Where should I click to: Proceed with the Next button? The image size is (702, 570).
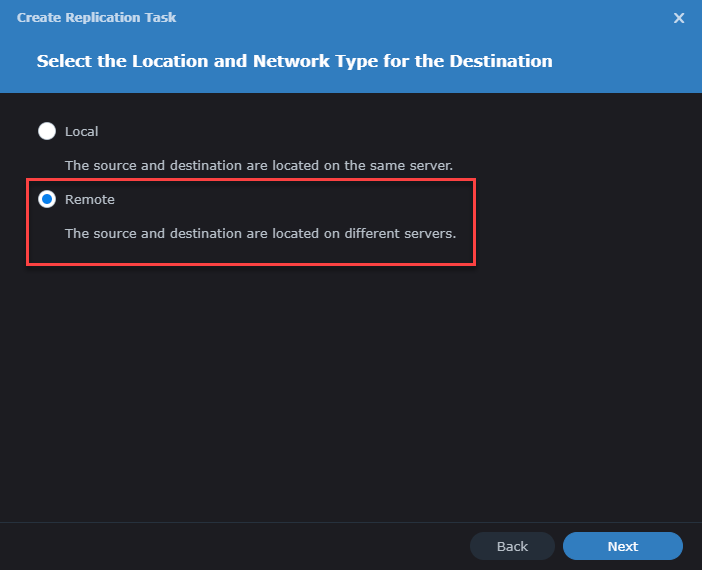(x=622, y=546)
